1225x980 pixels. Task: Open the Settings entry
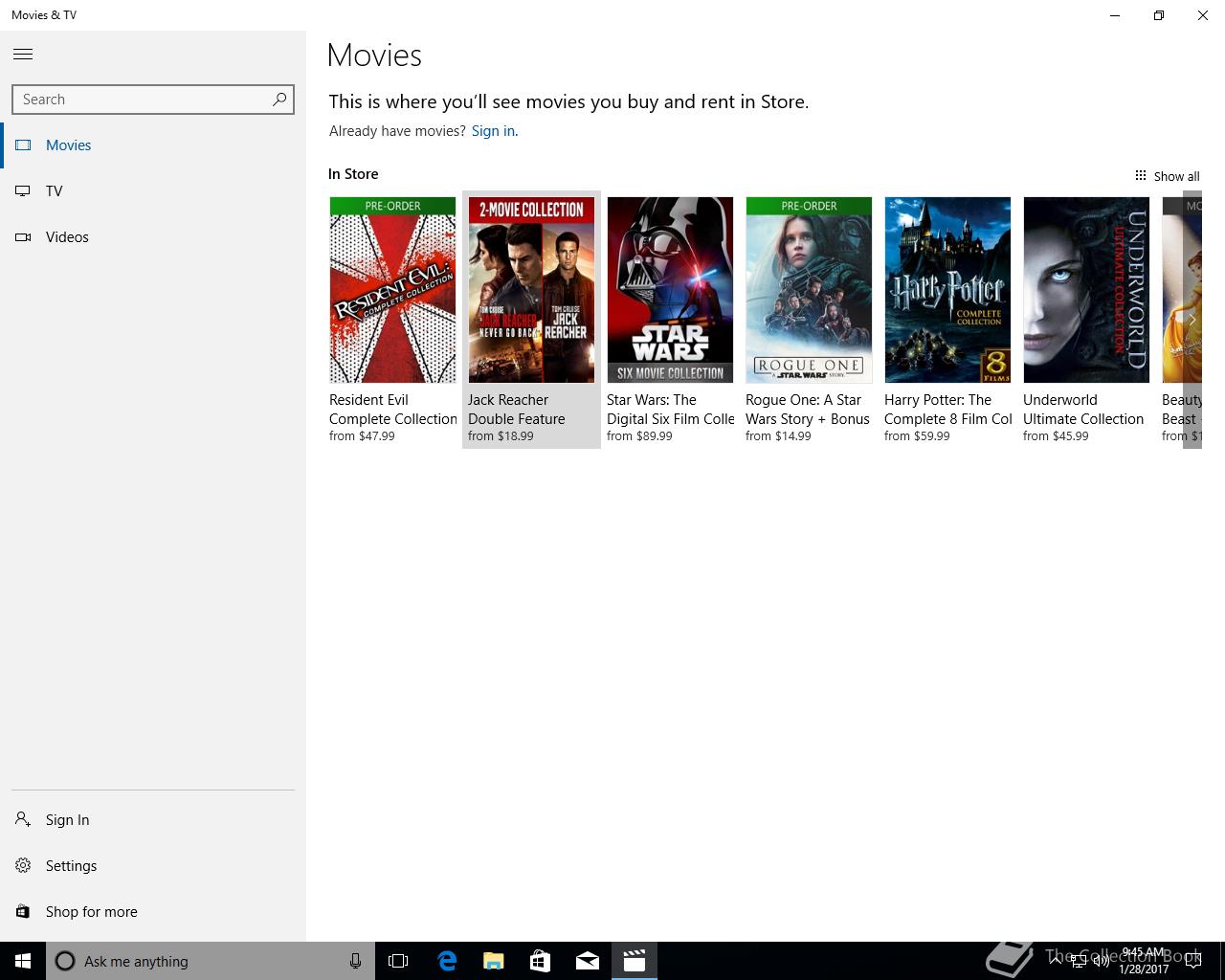[x=153, y=866]
